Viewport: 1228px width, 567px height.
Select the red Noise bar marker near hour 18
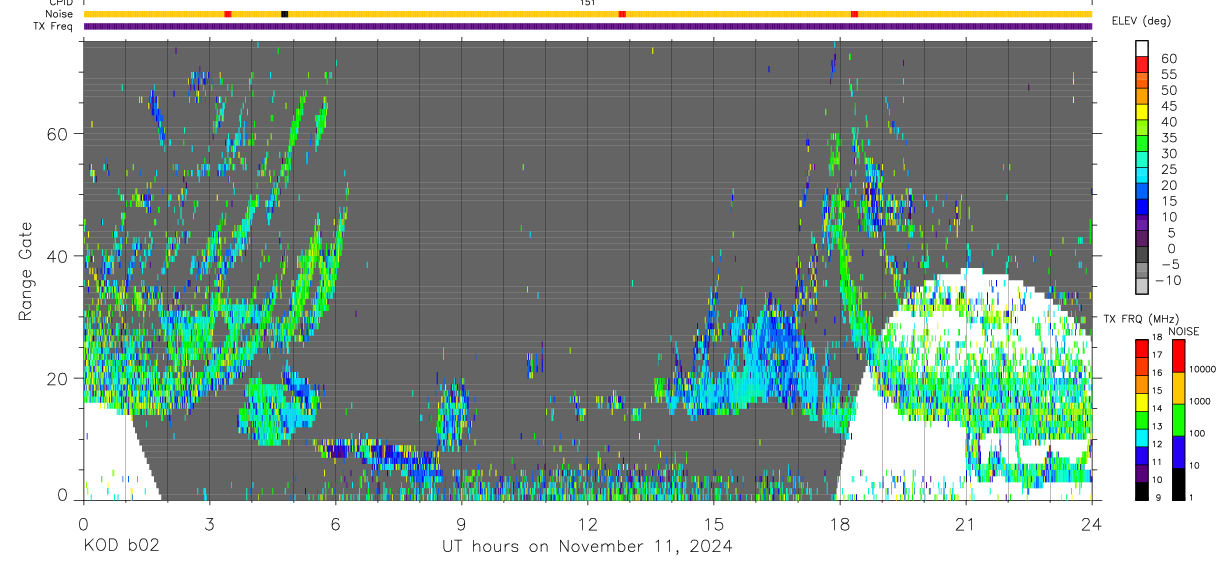tap(854, 14)
